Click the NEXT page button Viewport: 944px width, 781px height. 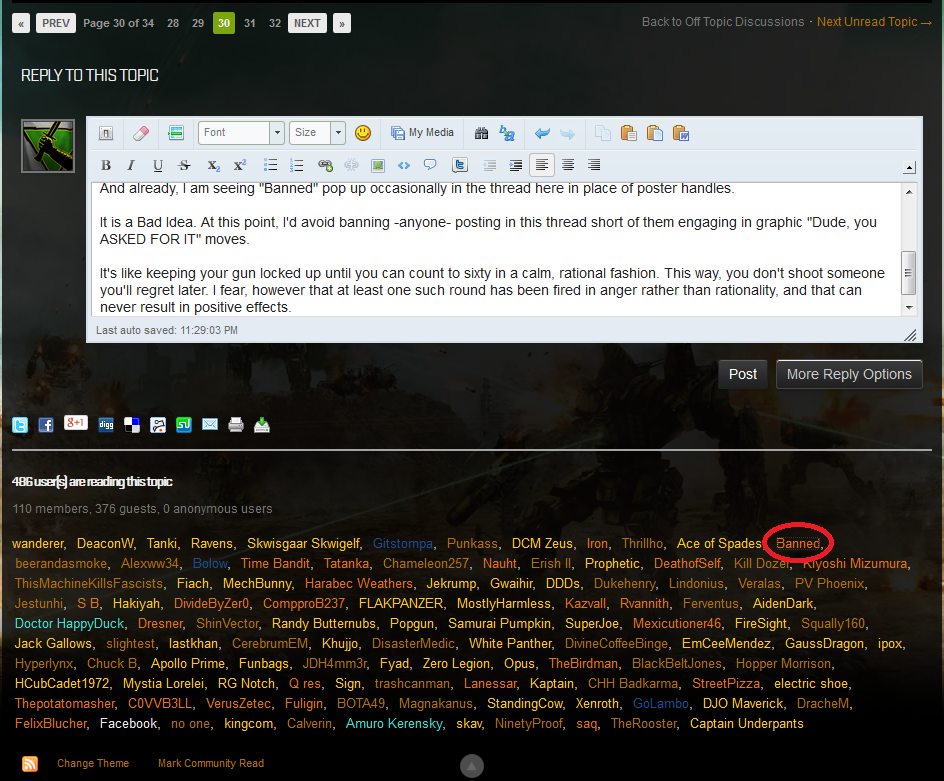pos(307,23)
